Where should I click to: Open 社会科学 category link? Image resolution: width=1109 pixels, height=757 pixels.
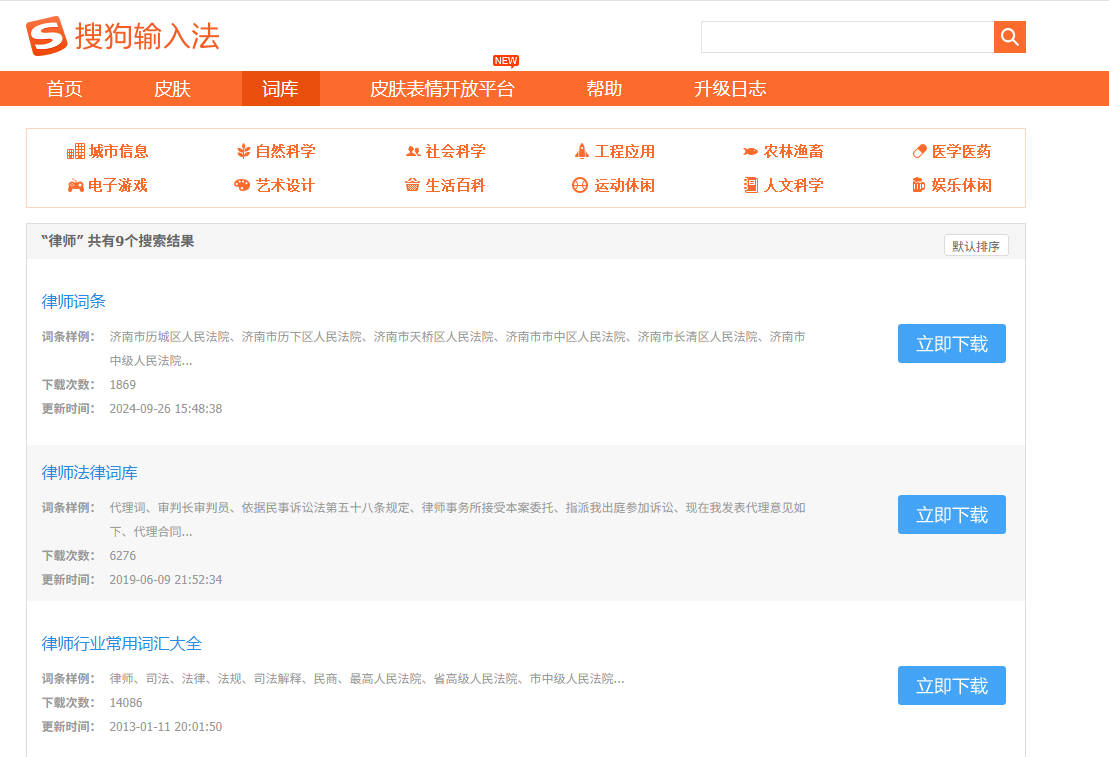pyautogui.click(x=455, y=151)
